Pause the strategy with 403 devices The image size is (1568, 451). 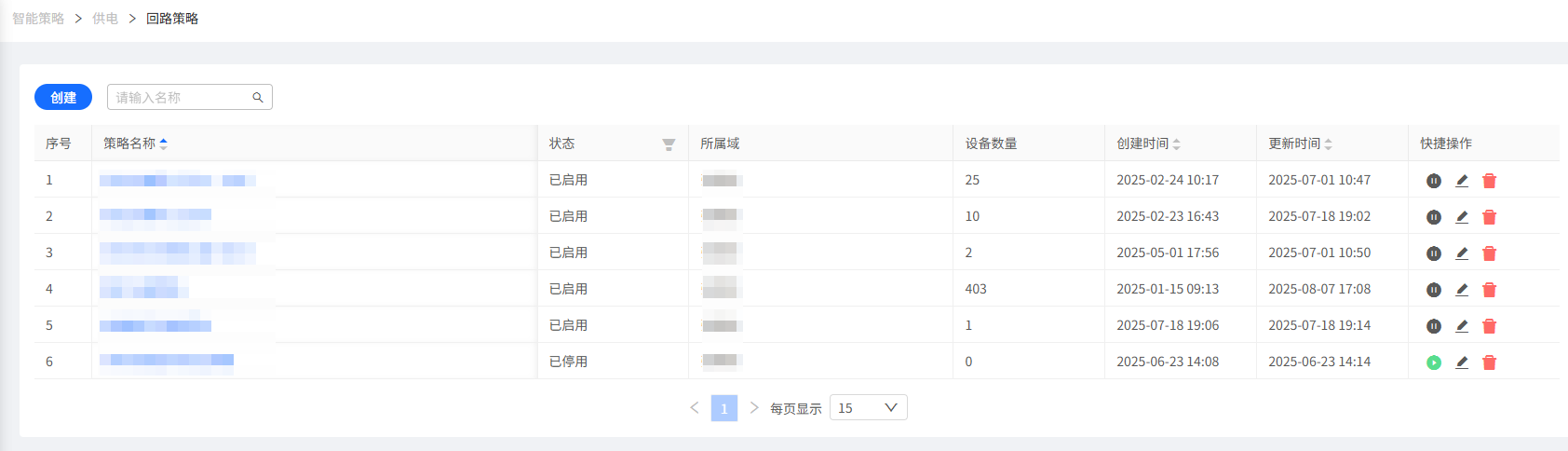(x=1434, y=290)
